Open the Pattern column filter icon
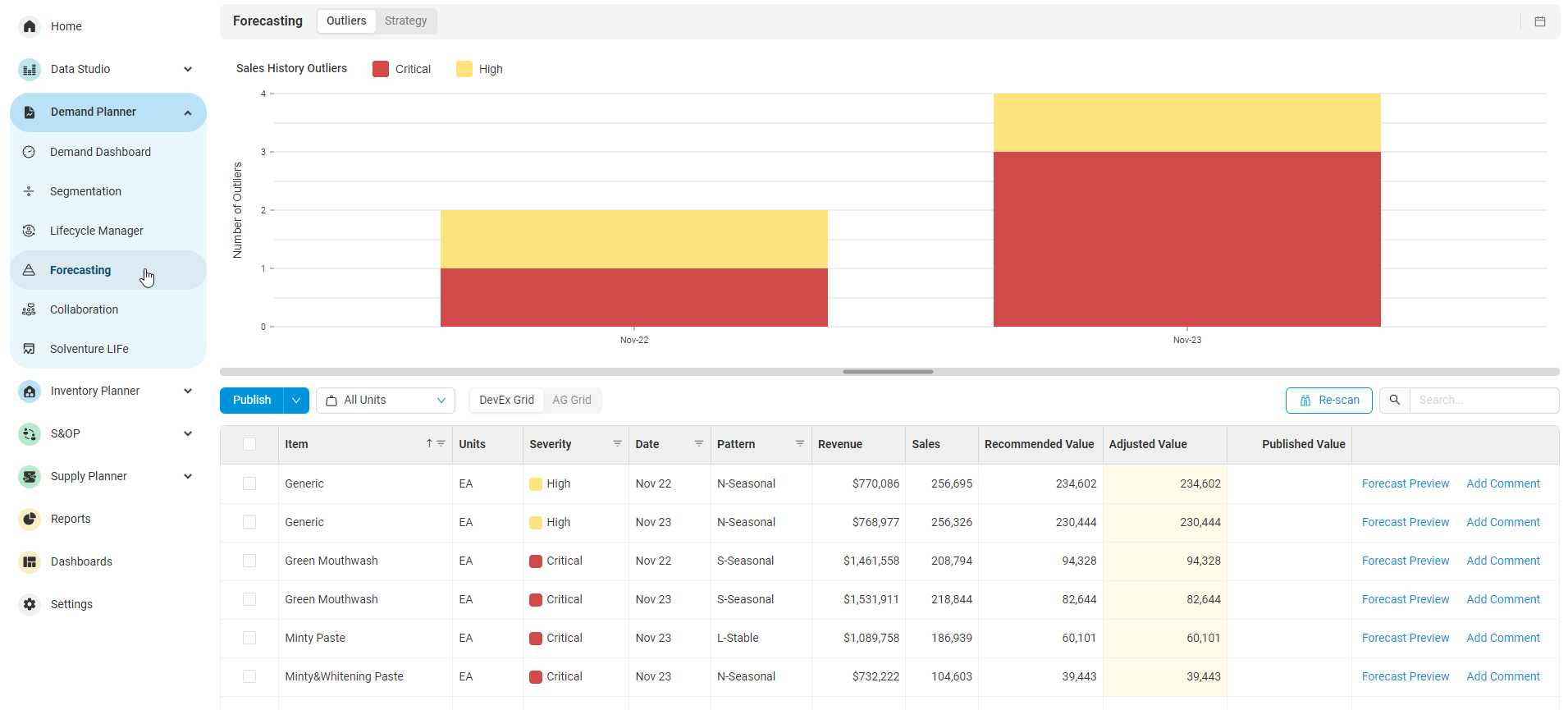 coord(800,443)
